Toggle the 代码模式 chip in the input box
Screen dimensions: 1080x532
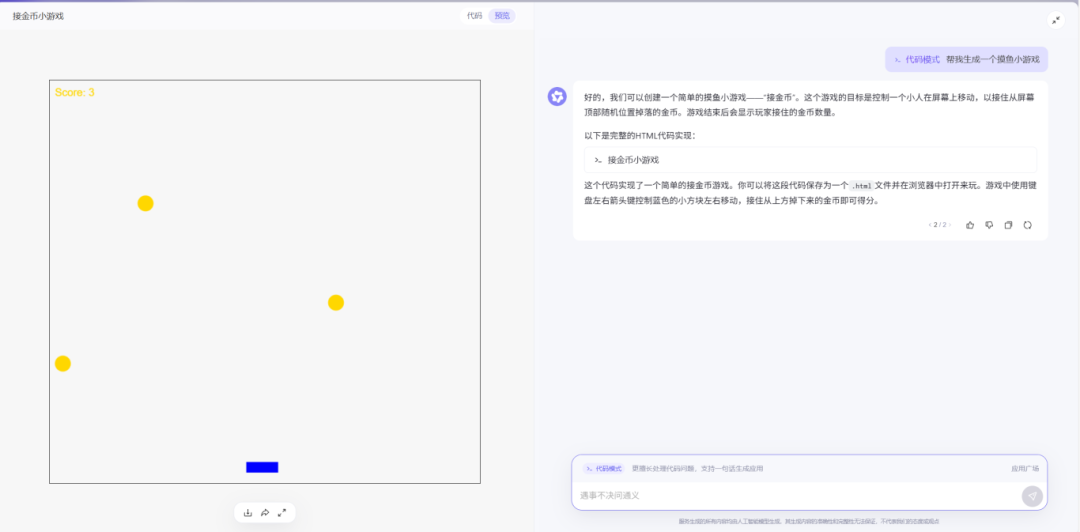pyautogui.click(x=603, y=469)
